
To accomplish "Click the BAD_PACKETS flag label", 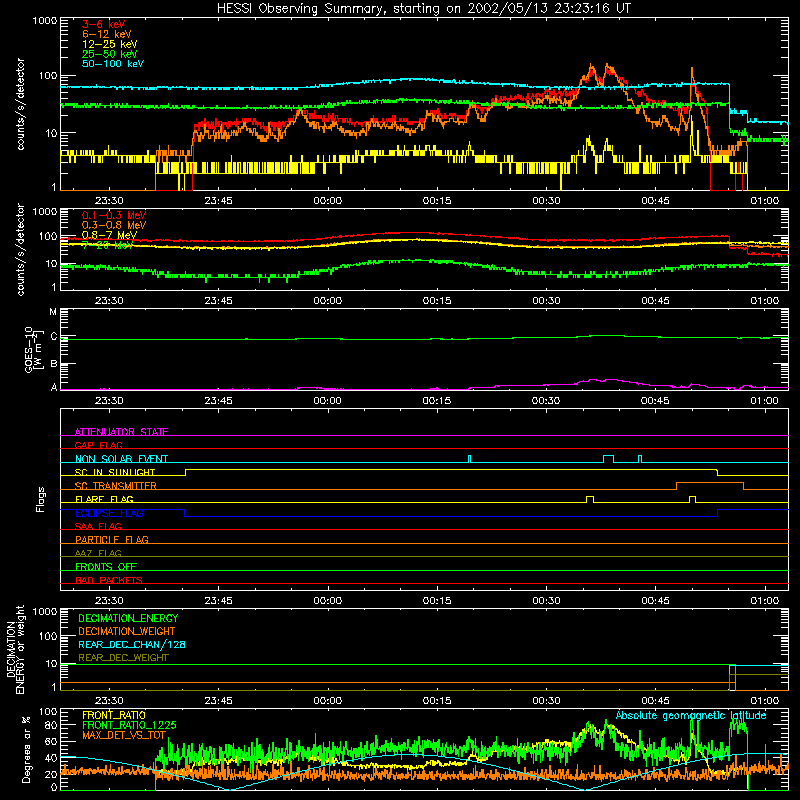I will (x=109, y=580).
